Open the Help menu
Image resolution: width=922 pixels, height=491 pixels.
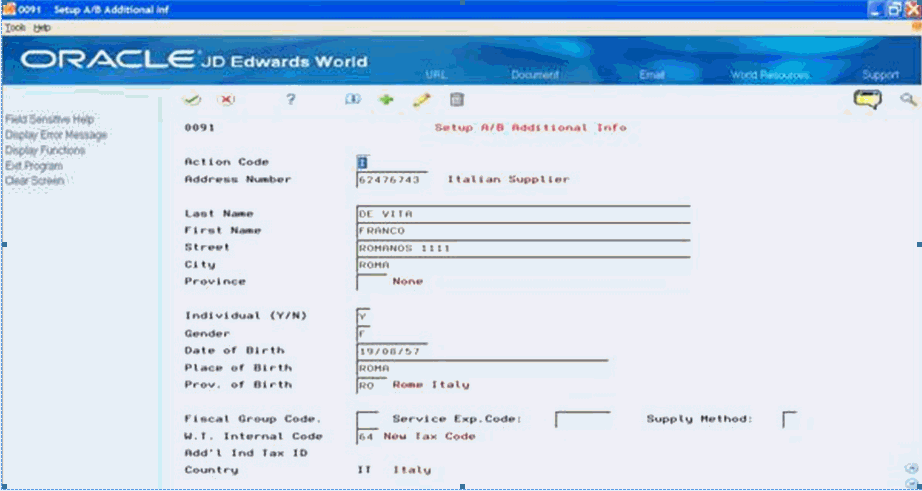pyautogui.click(x=42, y=28)
